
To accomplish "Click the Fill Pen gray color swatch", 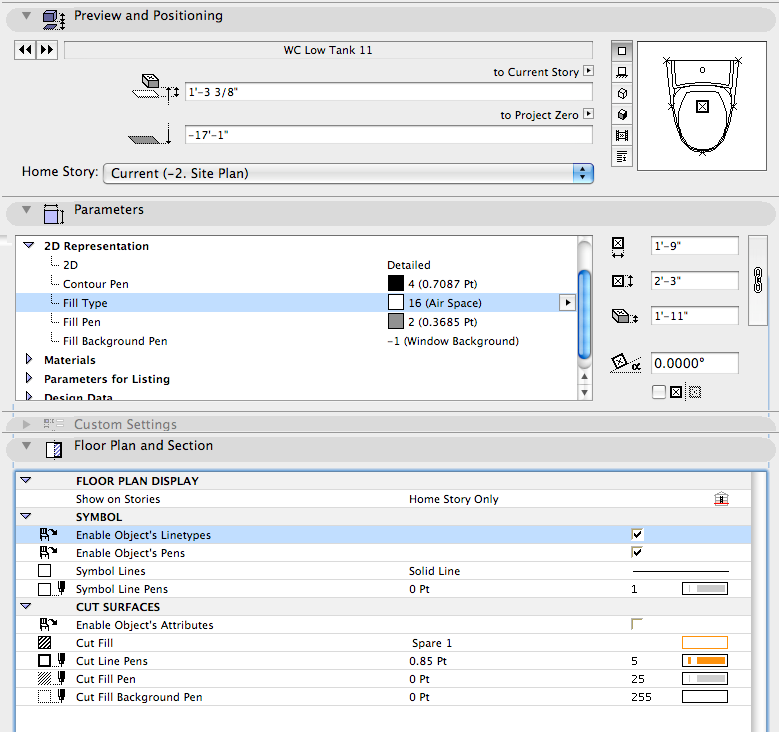I will tap(395, 321).
